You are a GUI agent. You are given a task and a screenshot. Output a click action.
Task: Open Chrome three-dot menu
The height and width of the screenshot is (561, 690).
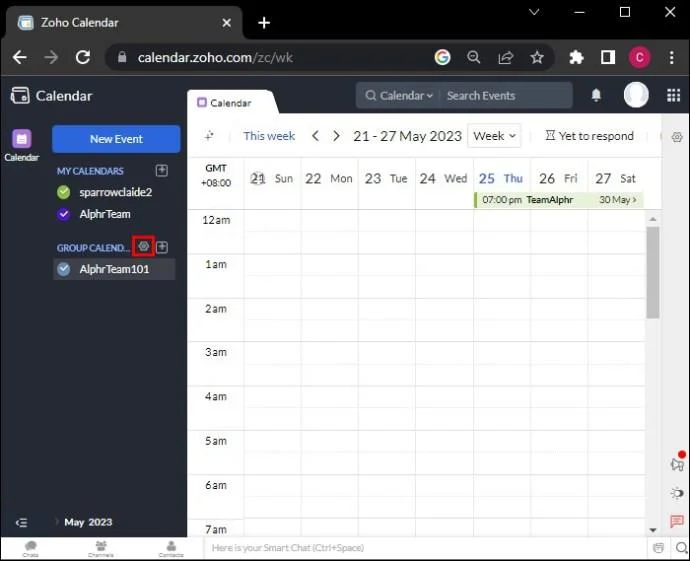coord(672,57)
